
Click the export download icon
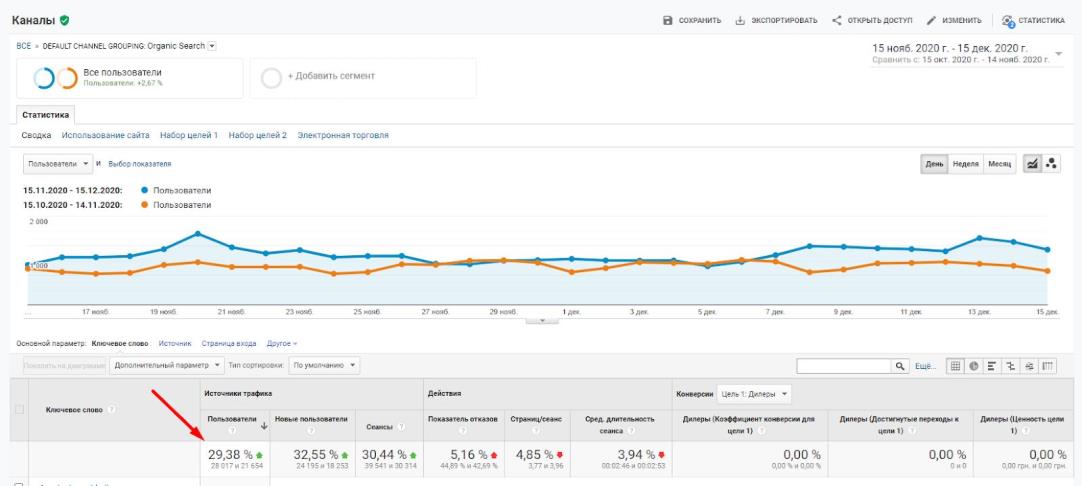(x=740, y=21)
